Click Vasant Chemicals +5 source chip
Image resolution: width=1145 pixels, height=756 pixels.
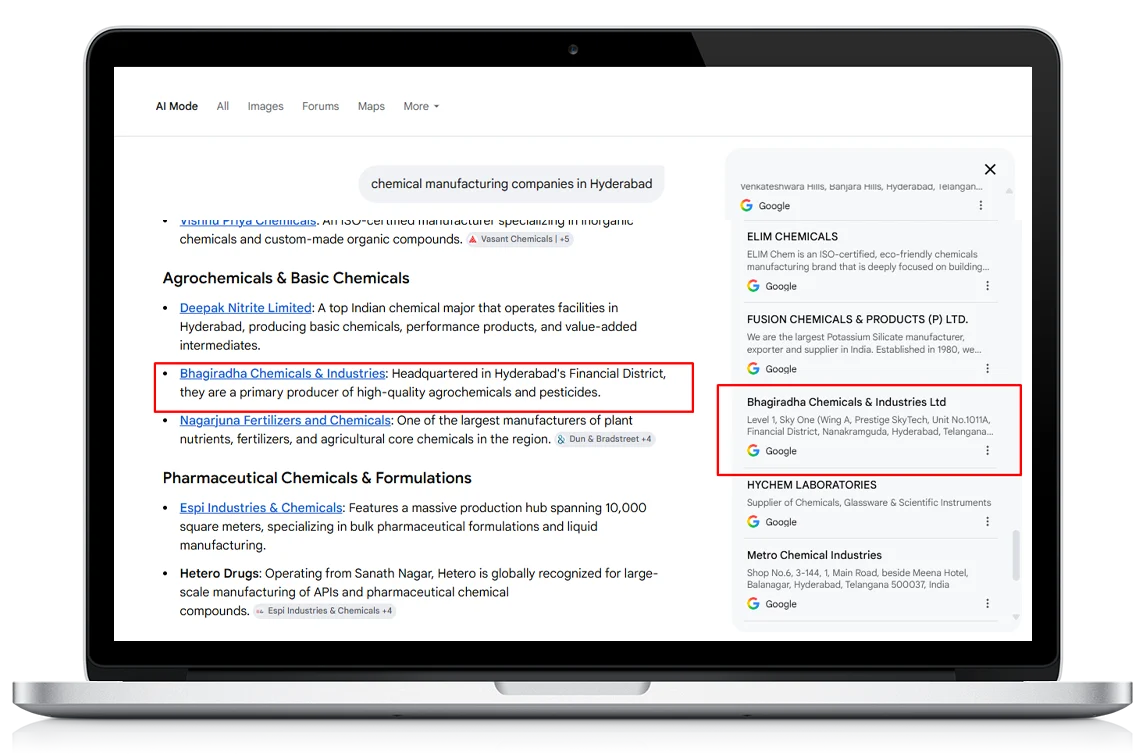click(x=519, y=240)
